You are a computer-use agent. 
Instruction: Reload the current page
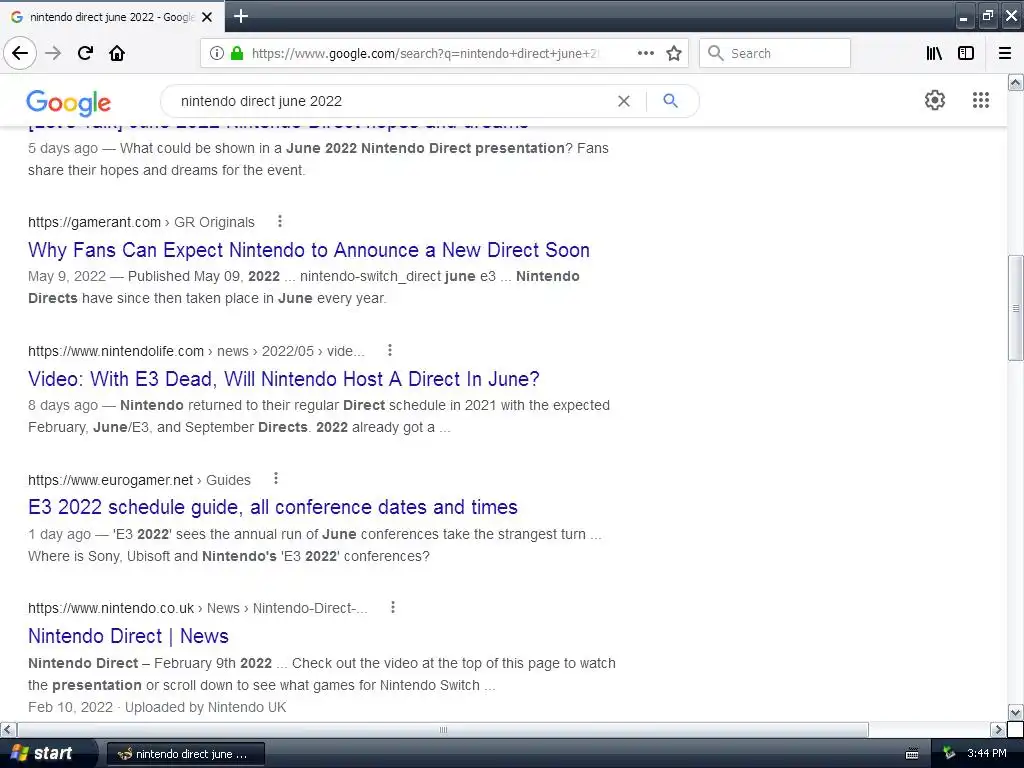click(x=85, y=53)
